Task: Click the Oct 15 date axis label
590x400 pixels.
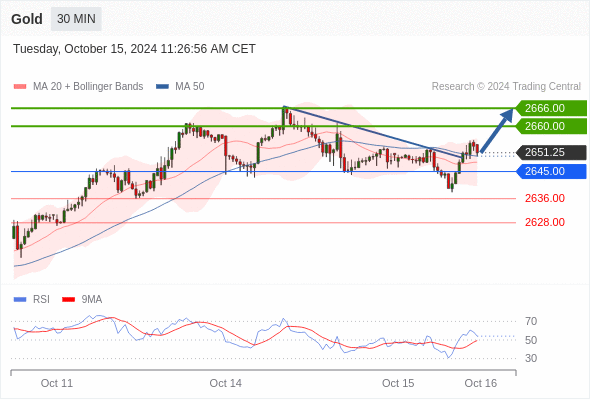Action: pos(398,383)
